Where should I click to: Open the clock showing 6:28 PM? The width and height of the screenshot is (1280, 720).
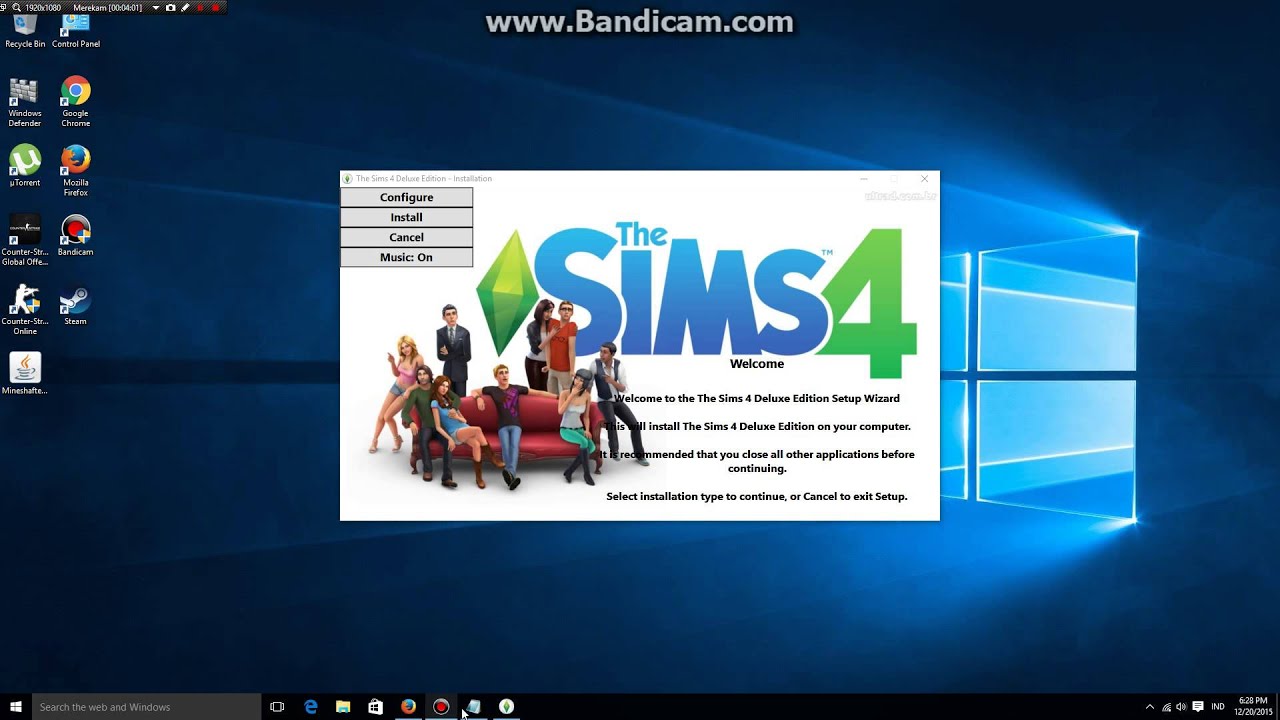1253,707
